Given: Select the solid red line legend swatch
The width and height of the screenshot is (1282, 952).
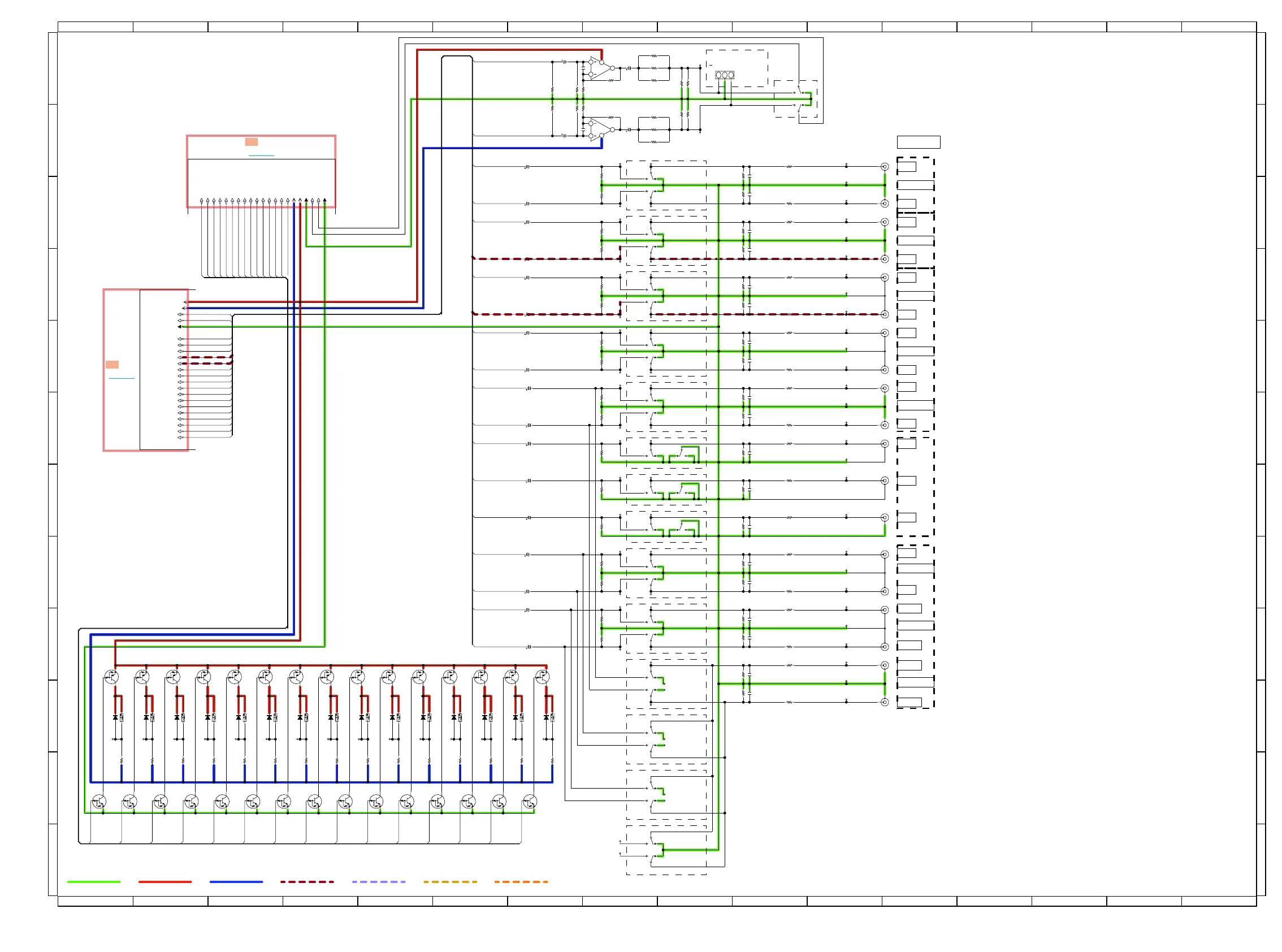Looking at the screenshot, I should 165,882.
